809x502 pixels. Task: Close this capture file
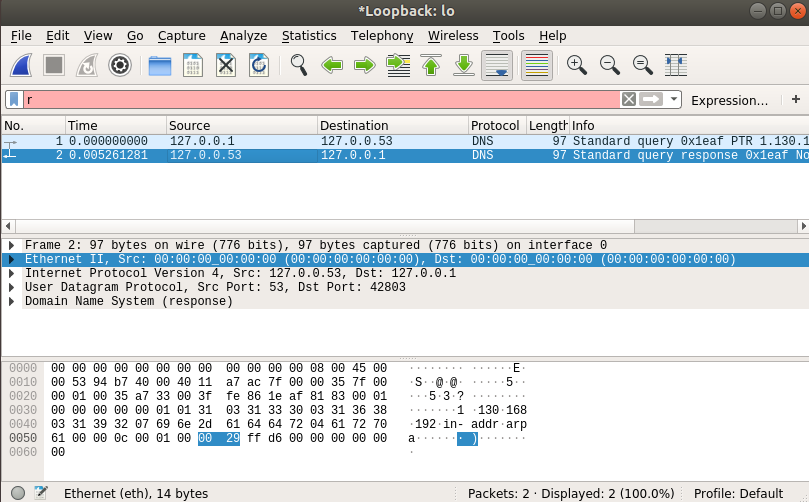[226, 66]
